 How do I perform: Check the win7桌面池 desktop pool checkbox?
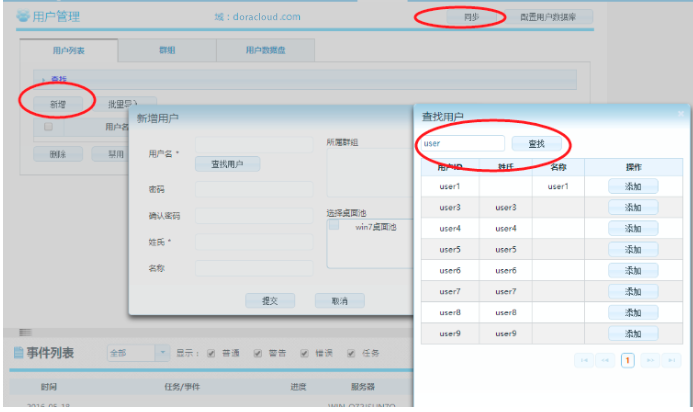pyautogui.click(x=337, y=227)
